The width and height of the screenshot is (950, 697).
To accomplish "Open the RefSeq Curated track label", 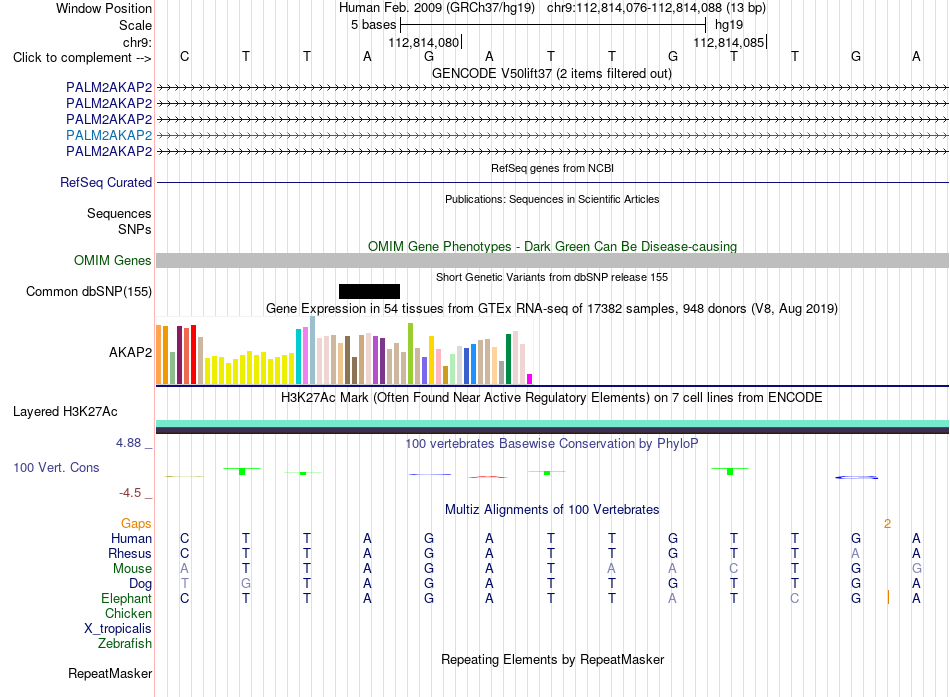I will [106, 182].
